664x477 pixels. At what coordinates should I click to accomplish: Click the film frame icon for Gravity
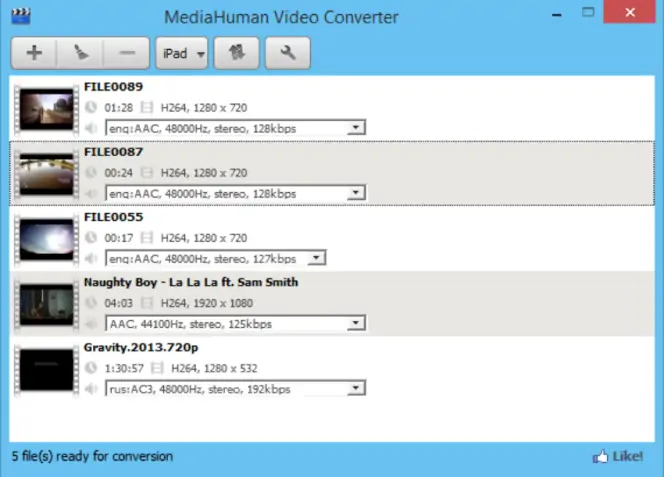point(157,368)
